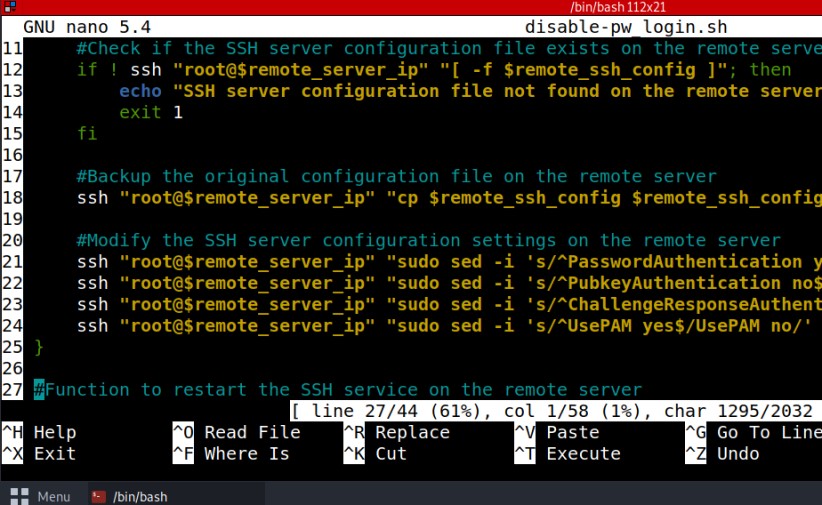Select the ^T Execute shortcut

click(x=566, y=453)
